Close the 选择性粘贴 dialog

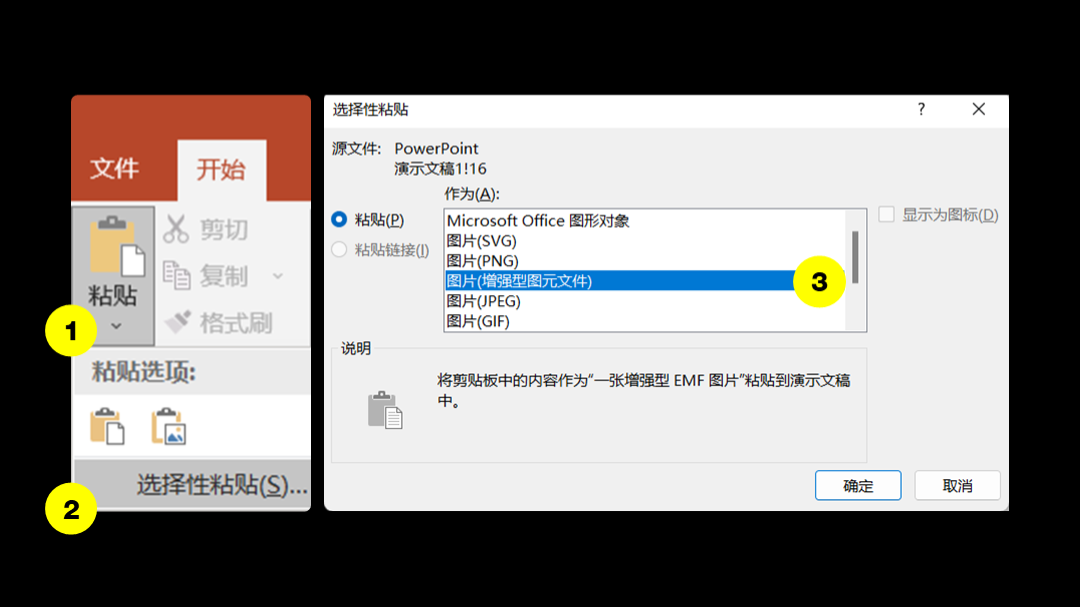click(x=979, y=110)
